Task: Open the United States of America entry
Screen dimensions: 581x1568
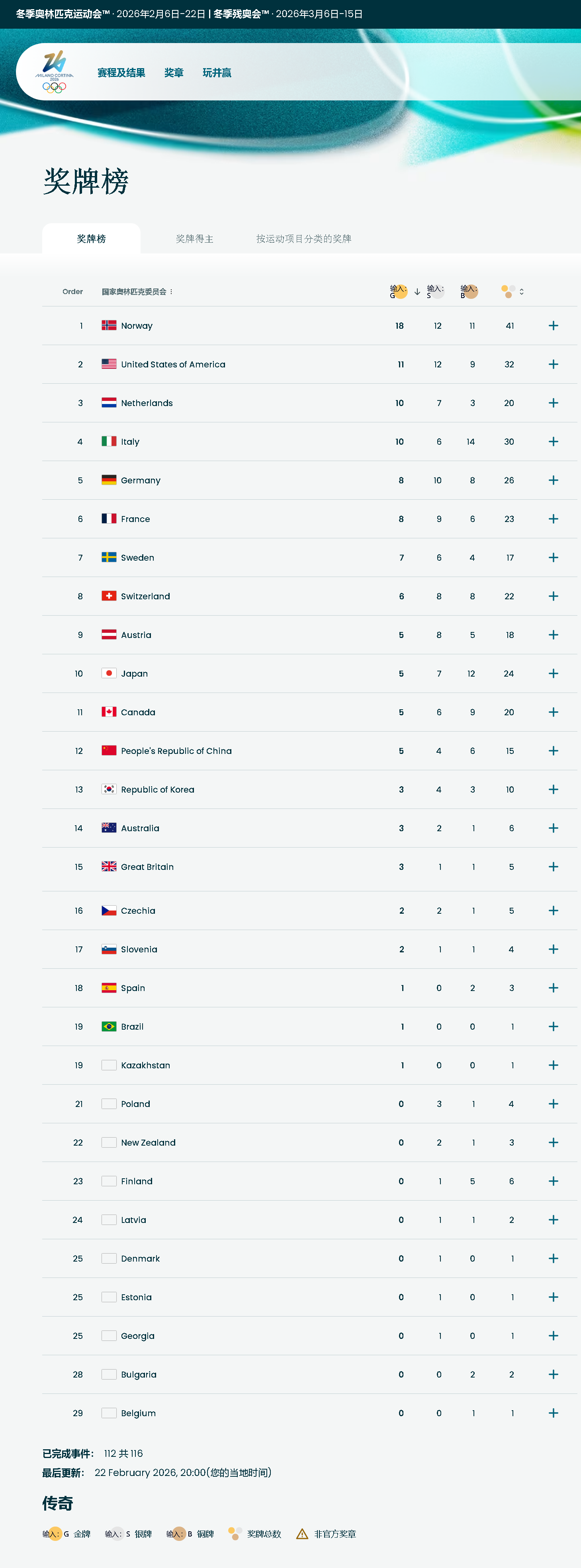Action: (x=173, y=364)
